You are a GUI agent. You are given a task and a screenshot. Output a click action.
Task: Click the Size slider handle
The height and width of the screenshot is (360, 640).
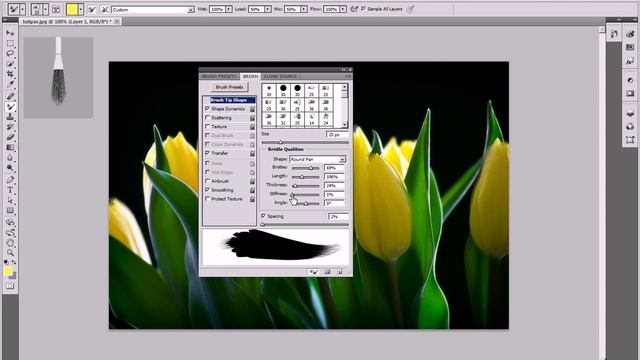click(280, 142)
